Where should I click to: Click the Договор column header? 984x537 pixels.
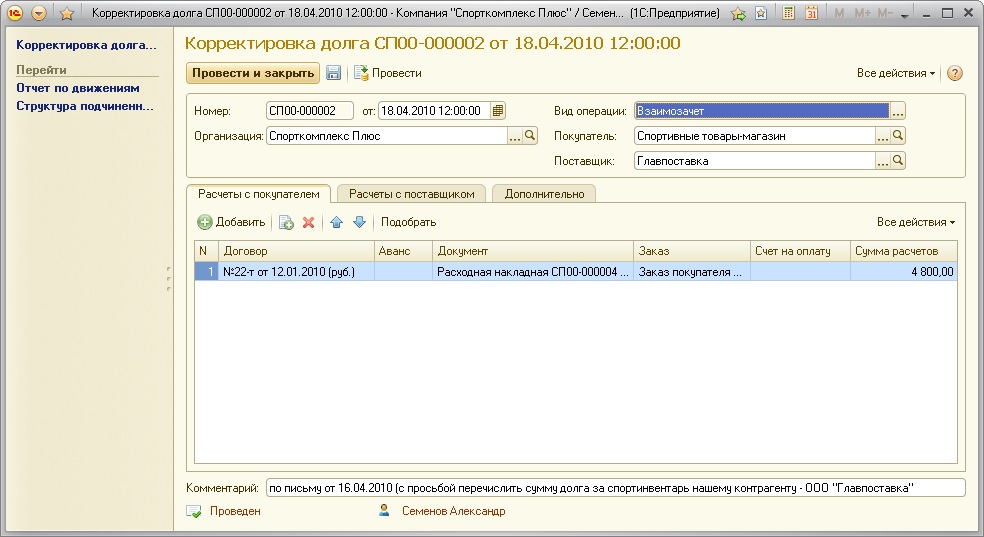coord(296,251)
